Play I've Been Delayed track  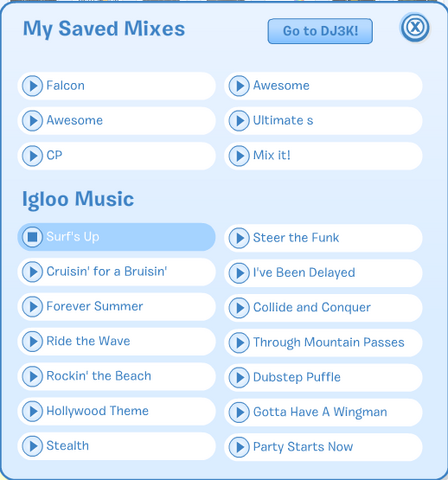coord(239,273)
